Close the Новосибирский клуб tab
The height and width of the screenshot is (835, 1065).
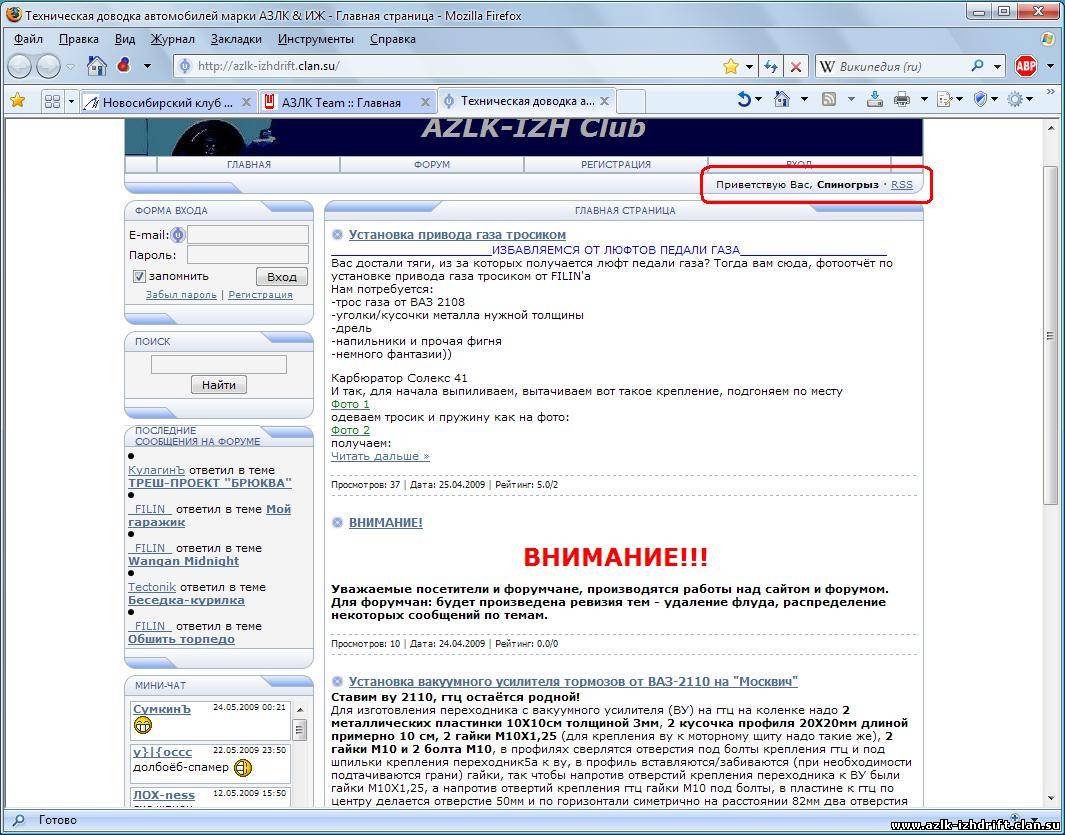247,102
